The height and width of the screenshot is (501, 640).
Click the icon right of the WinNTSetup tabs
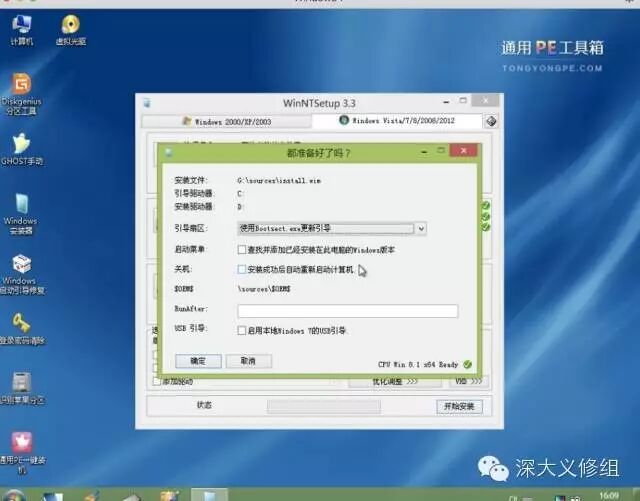[x=491, y=121]
